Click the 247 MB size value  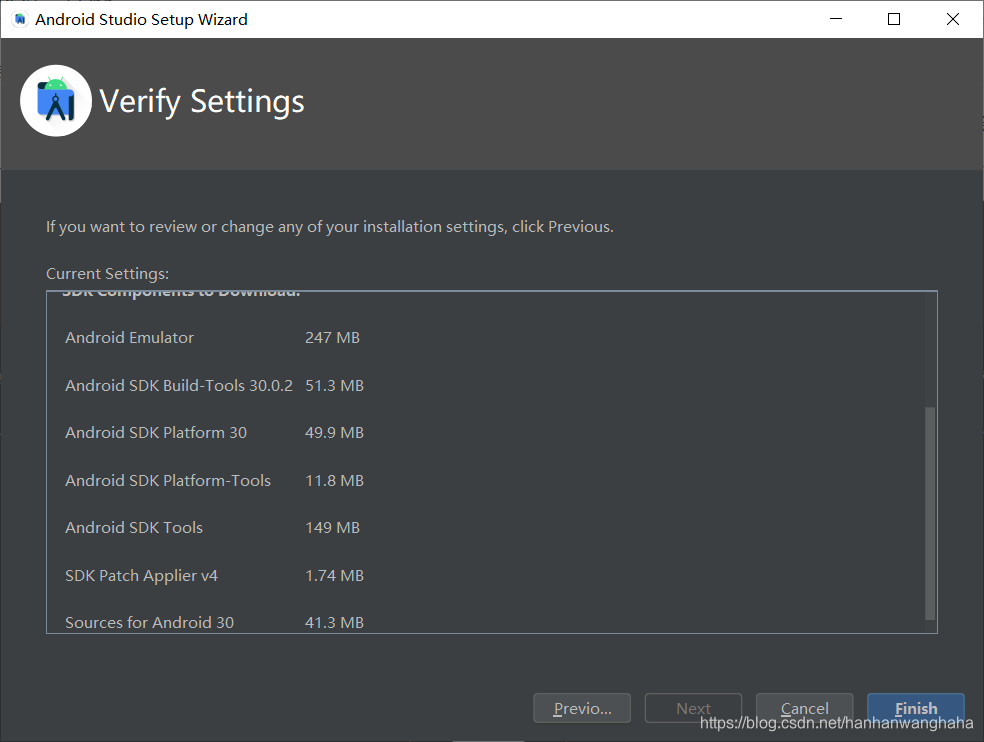pos(332,338)
